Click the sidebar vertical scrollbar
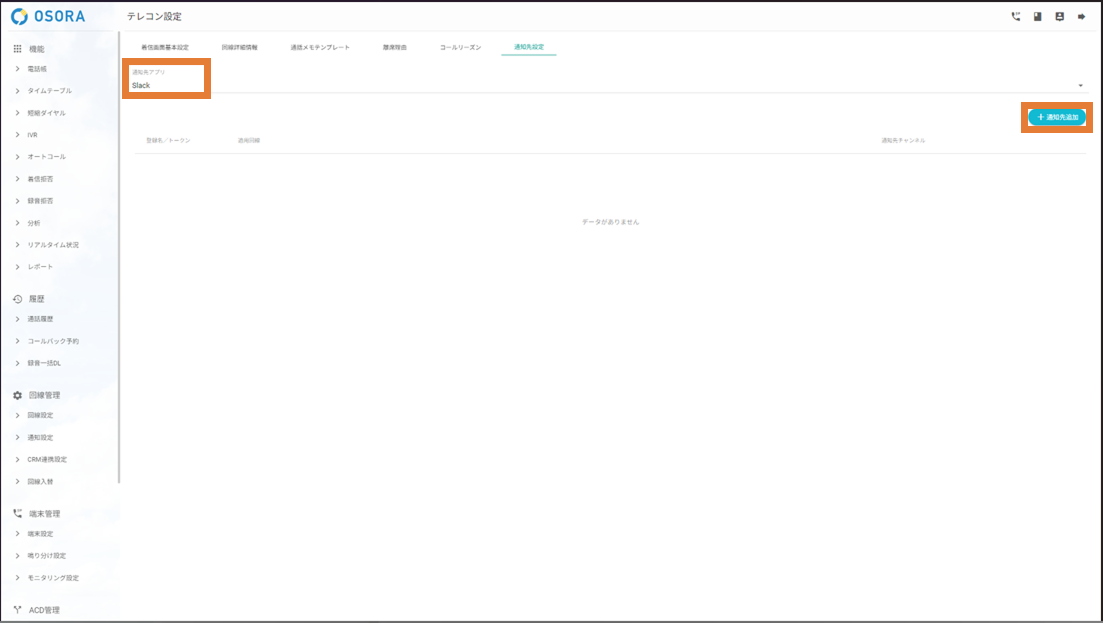 119,260
